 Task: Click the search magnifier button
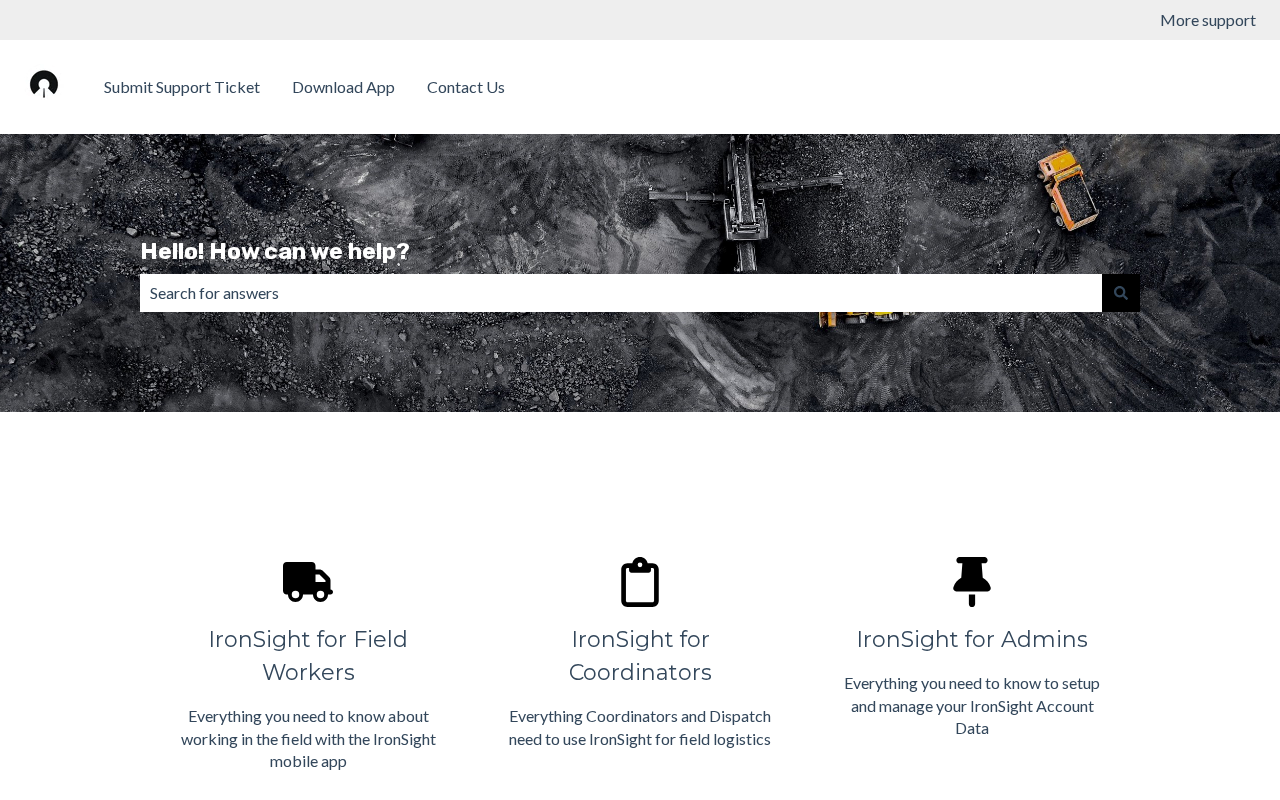click(x=1121, y=293)
